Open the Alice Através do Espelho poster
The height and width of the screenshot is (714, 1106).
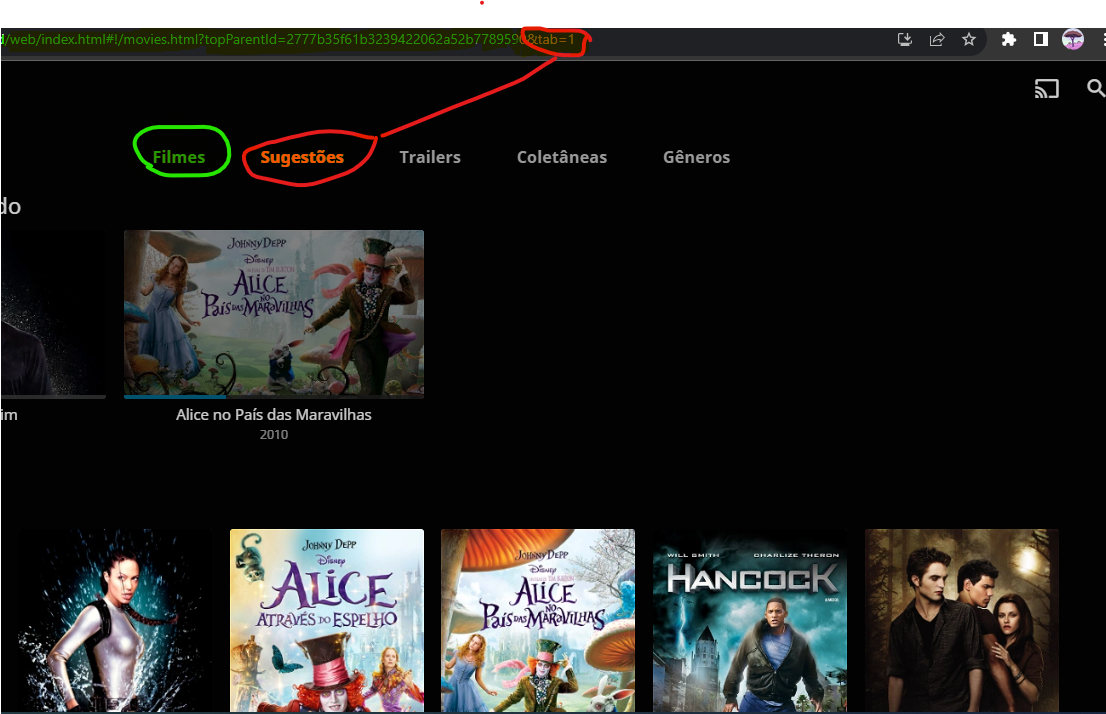click(x=327, y=620)
